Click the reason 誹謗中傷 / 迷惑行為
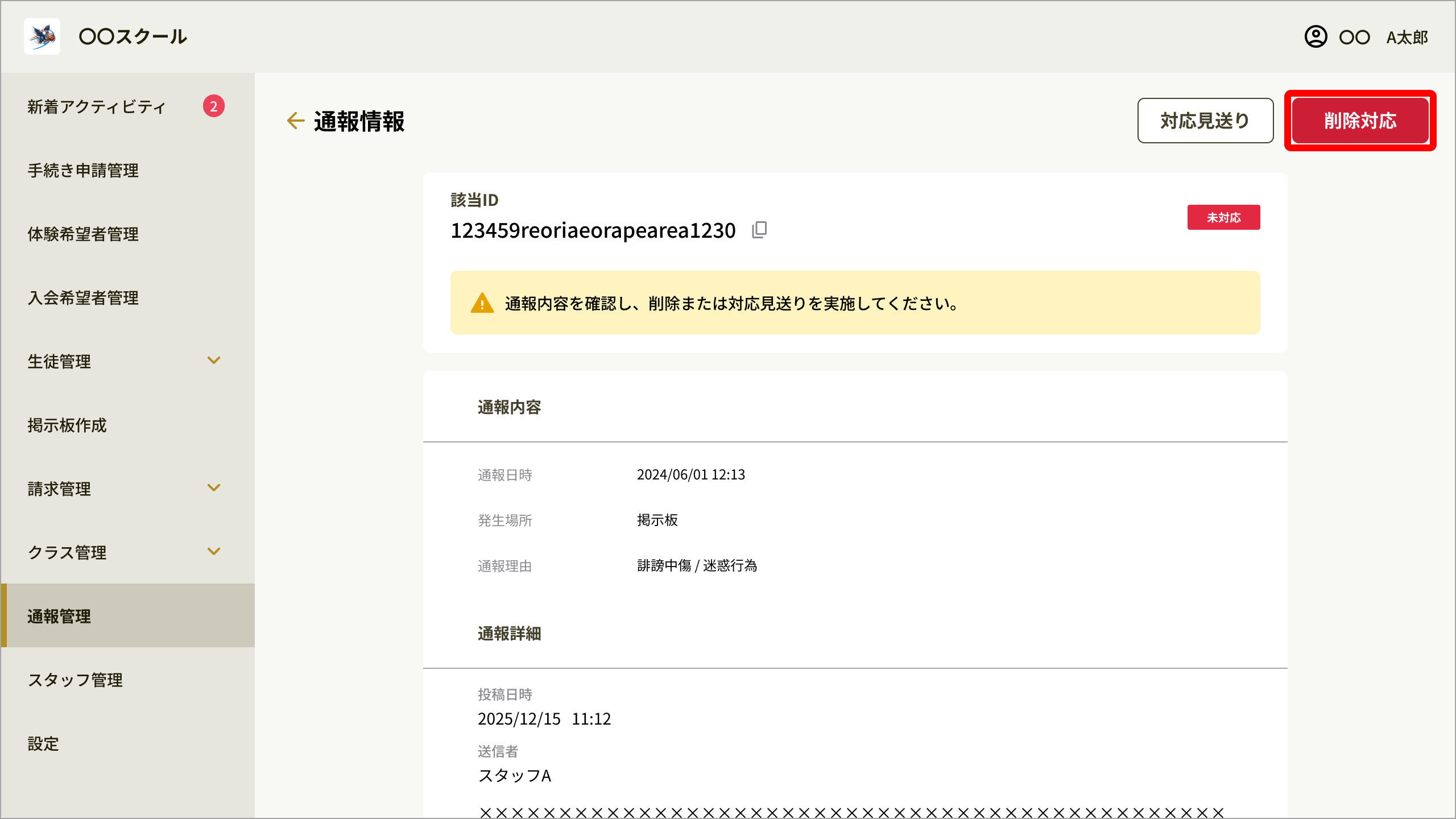This screenshot has height=819, width=1456. point(697,566)
